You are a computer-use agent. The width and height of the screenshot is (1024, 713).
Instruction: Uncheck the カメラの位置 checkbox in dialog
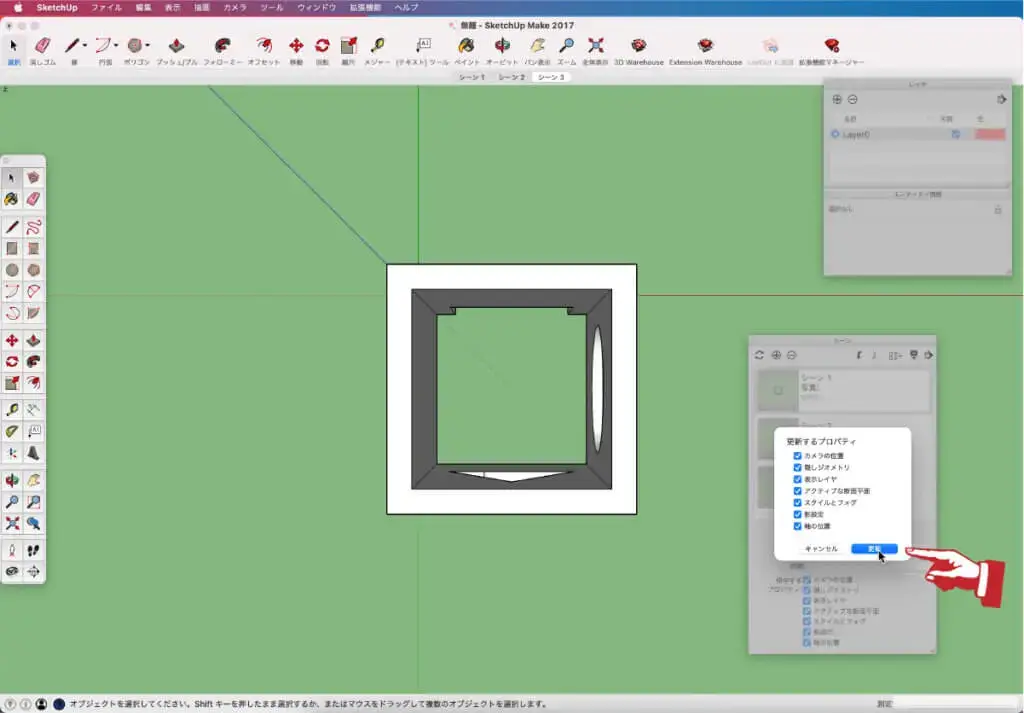click(x=797, y=456)
